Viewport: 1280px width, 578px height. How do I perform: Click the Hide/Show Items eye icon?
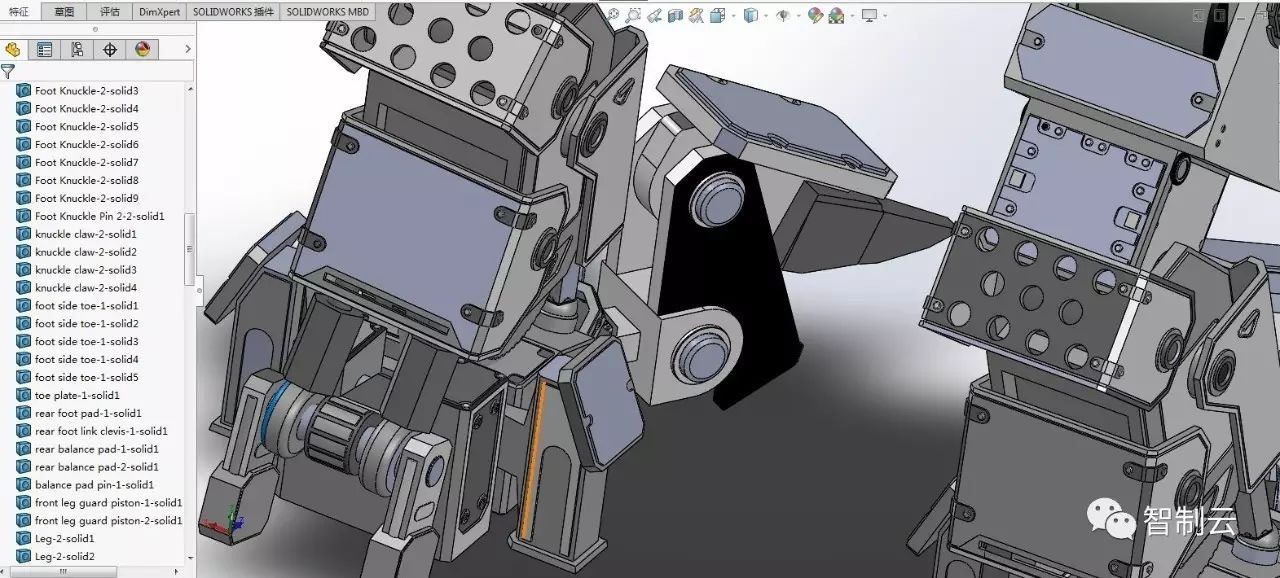coord(783,15)
